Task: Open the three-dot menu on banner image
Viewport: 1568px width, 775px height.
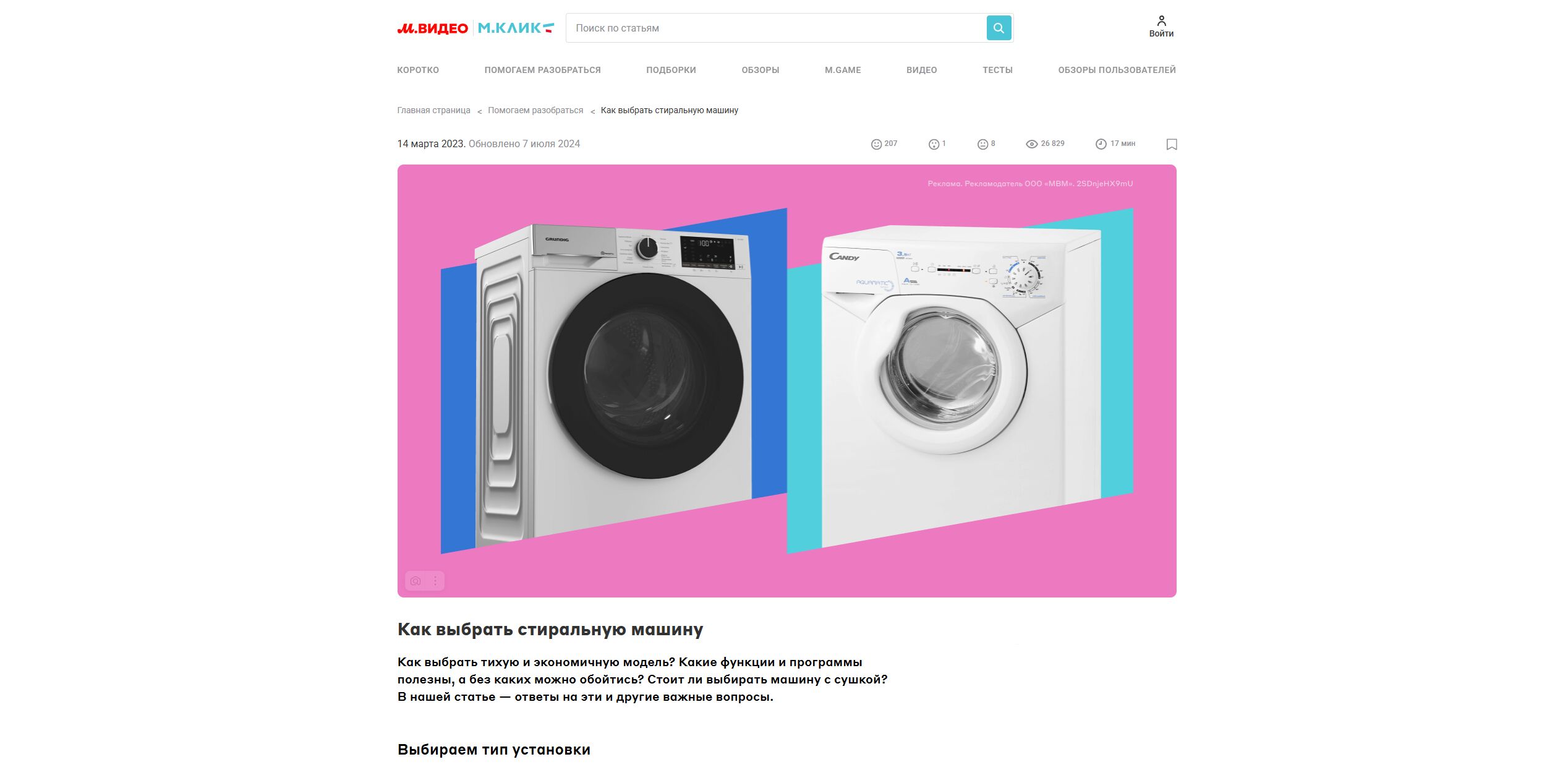Action: [435, 581]
